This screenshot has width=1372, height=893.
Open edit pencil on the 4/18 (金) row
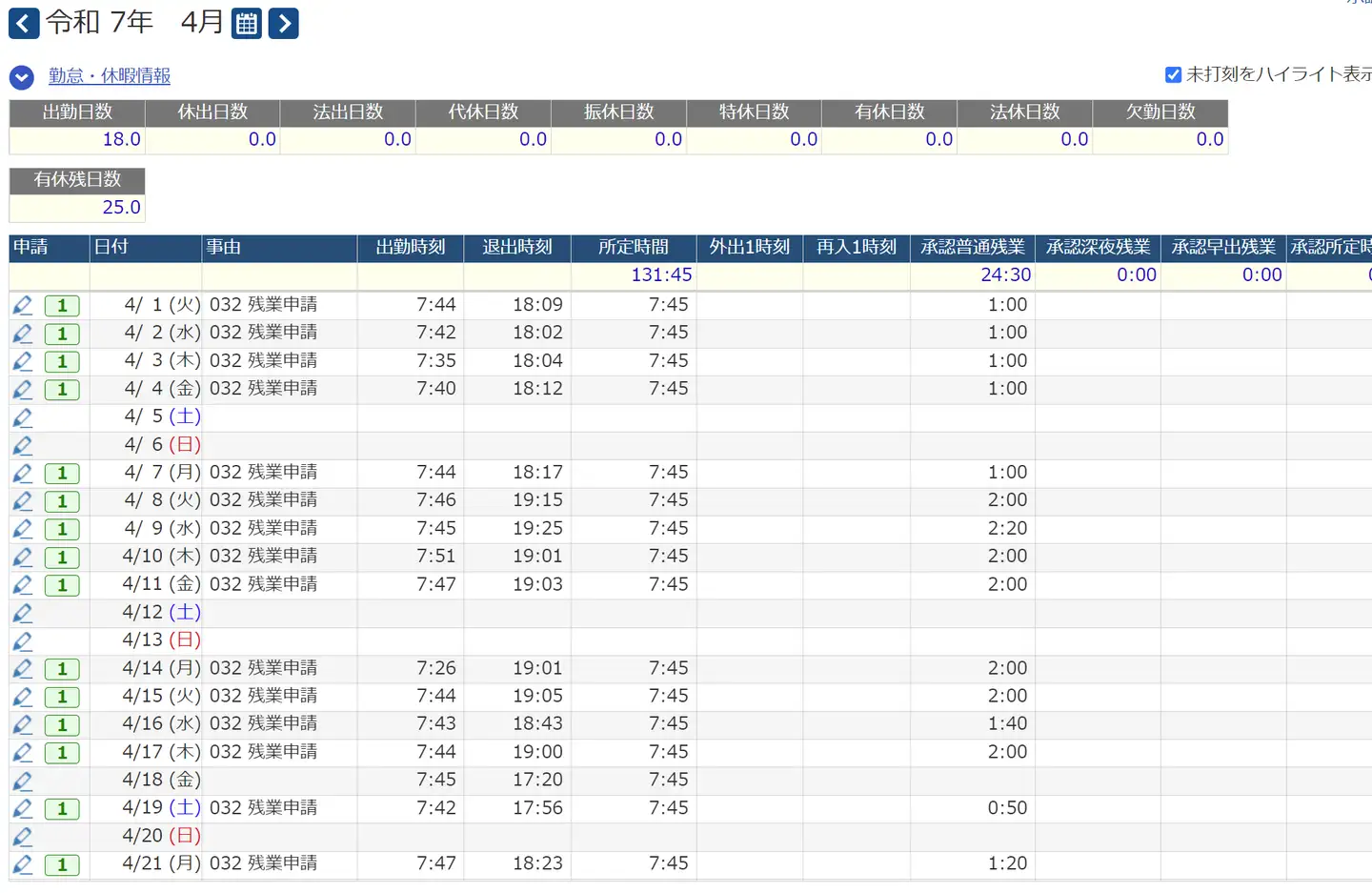(23, 781)
